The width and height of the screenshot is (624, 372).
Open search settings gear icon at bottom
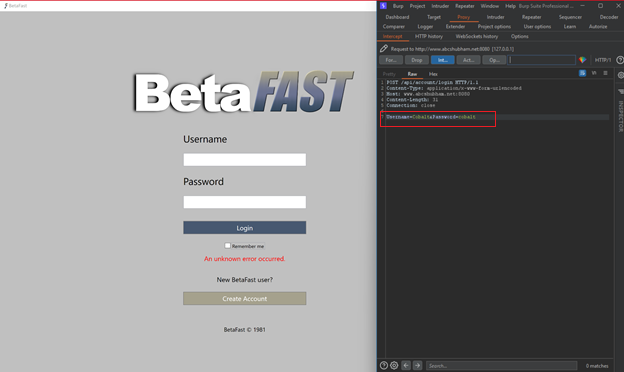pos(394,365)
